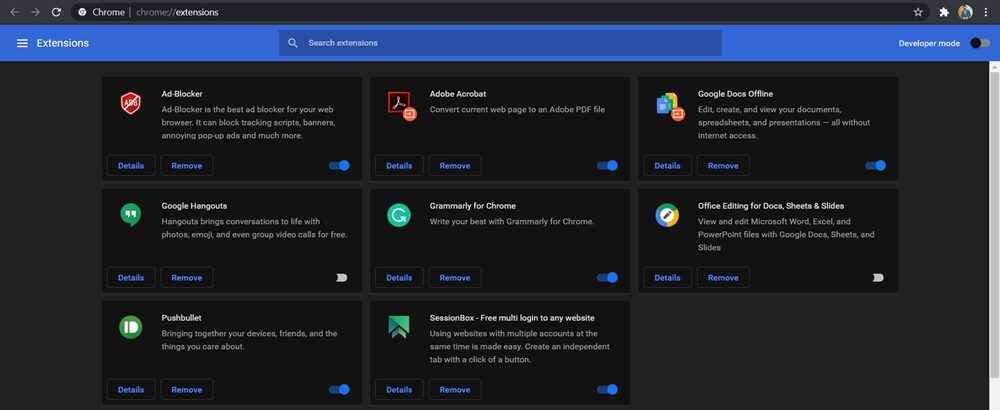Disable Google Docs Offline toggle

[x=876, y=166]
